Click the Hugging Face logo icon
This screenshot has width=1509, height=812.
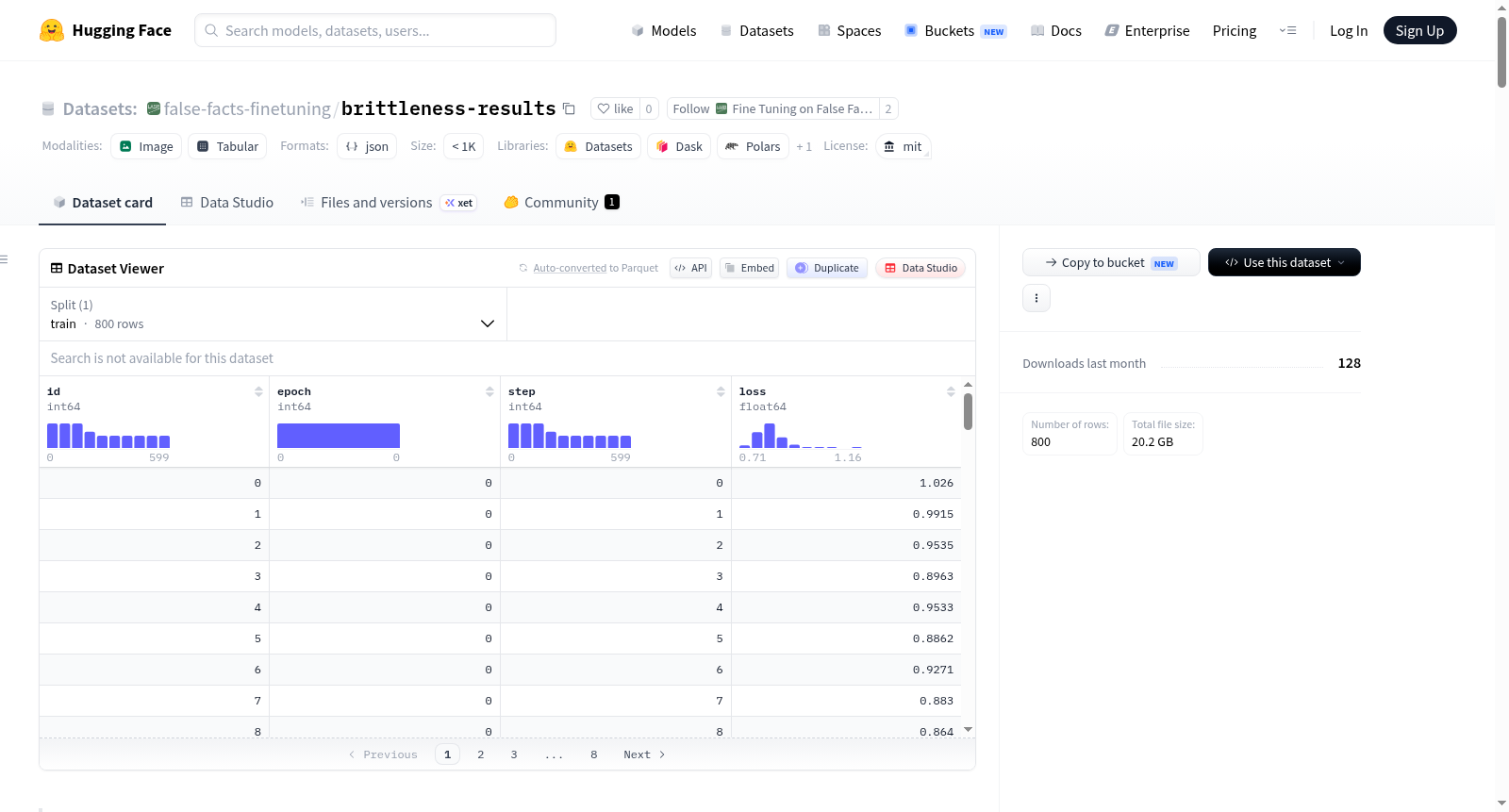pos(52,30)
